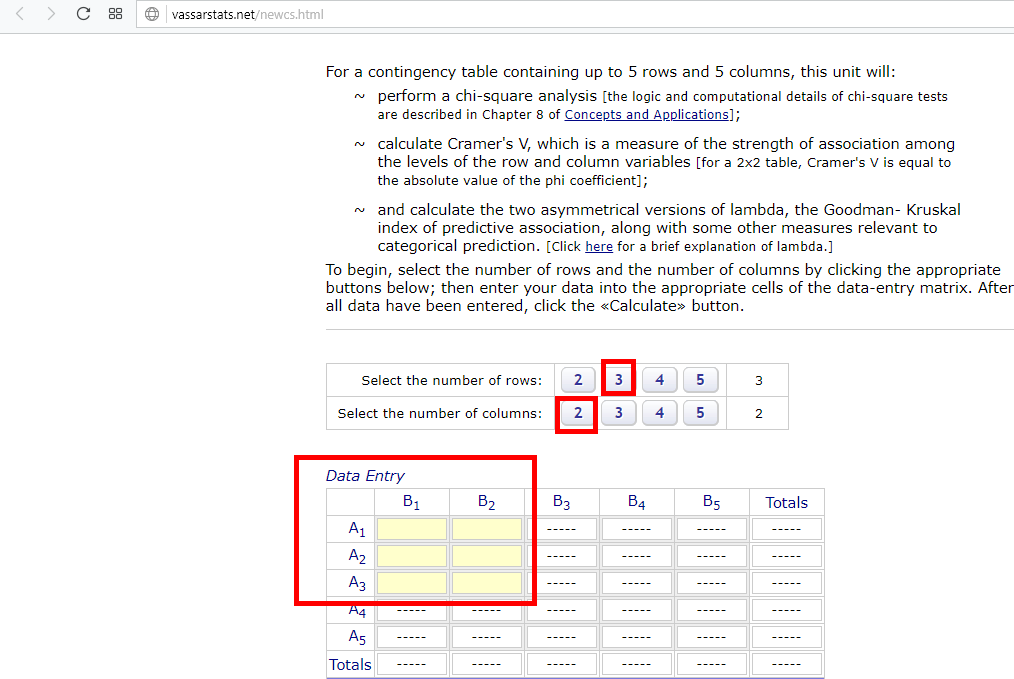The width and height of the screenshot is (1014, 679).
Task: Select 2 for number of columns
Action: [578, 413]
